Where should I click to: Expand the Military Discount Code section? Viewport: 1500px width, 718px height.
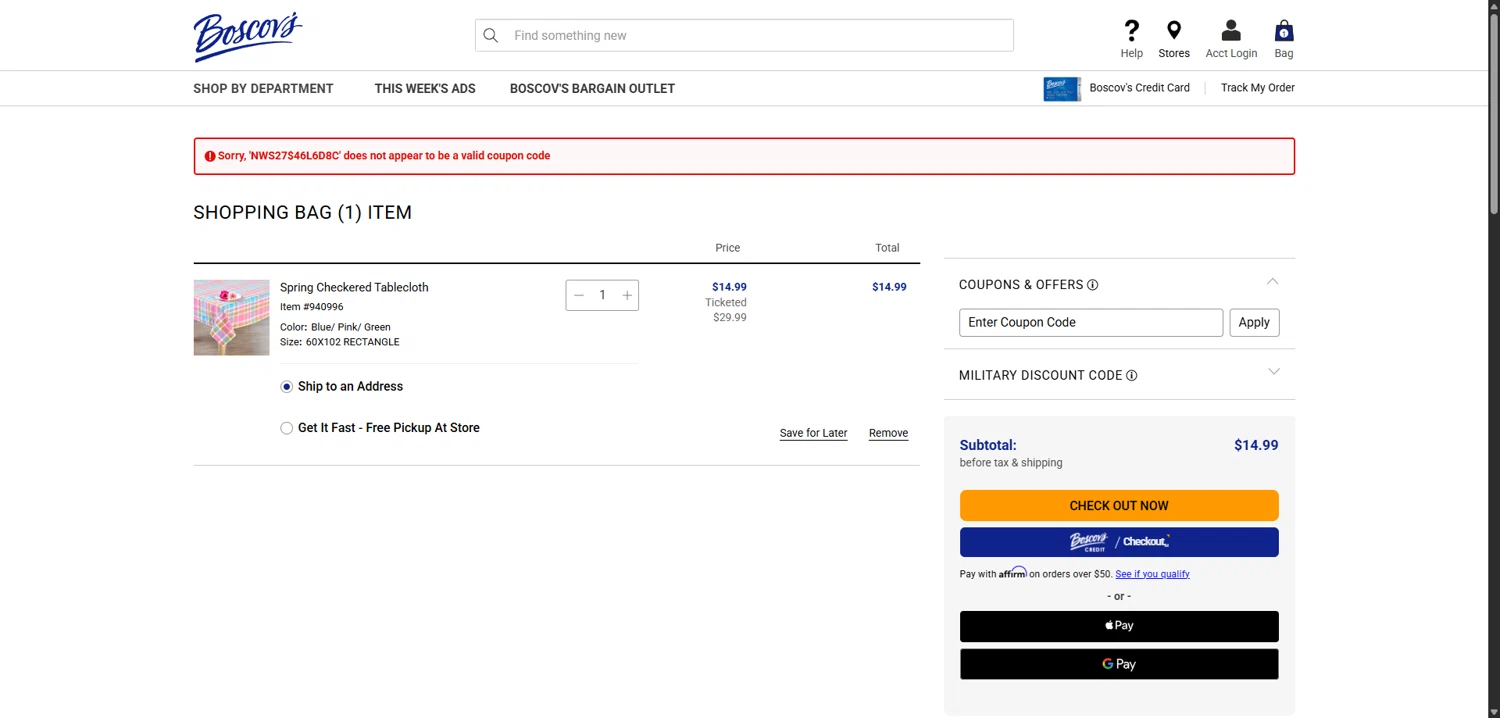pos(1274,372)
